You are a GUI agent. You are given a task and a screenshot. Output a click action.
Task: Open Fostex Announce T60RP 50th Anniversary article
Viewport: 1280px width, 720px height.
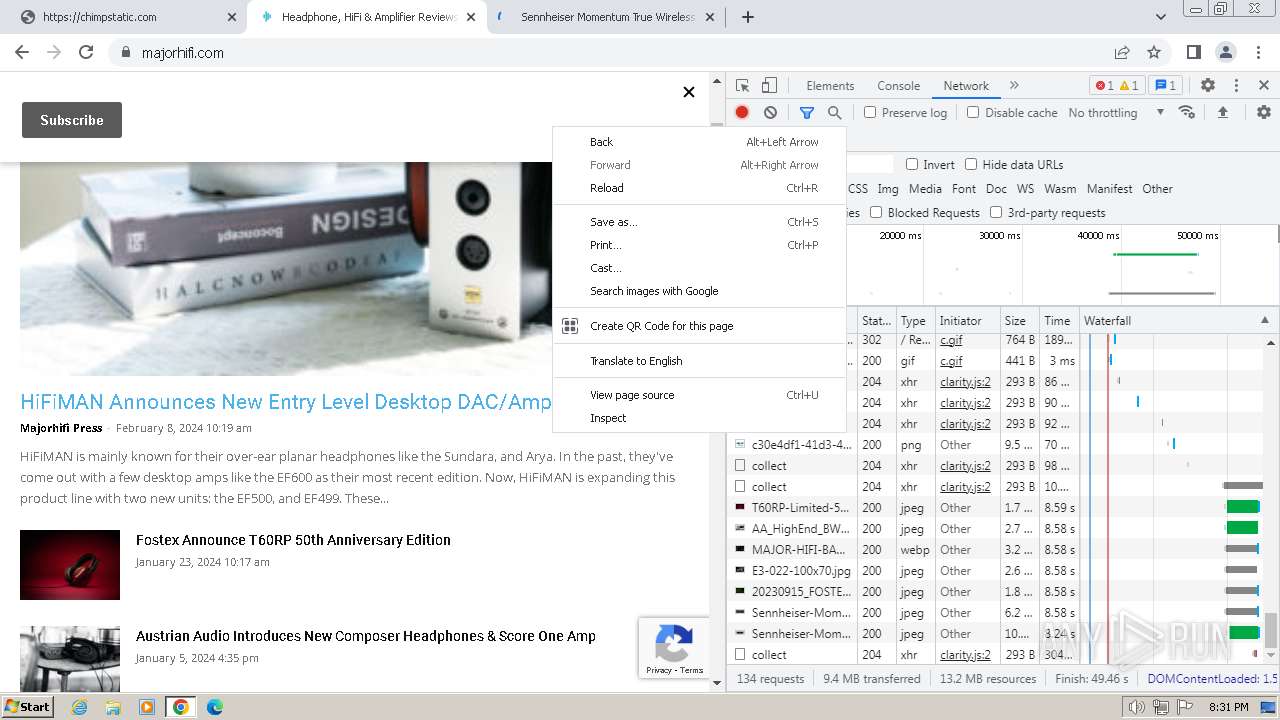(x=293, y=540)
